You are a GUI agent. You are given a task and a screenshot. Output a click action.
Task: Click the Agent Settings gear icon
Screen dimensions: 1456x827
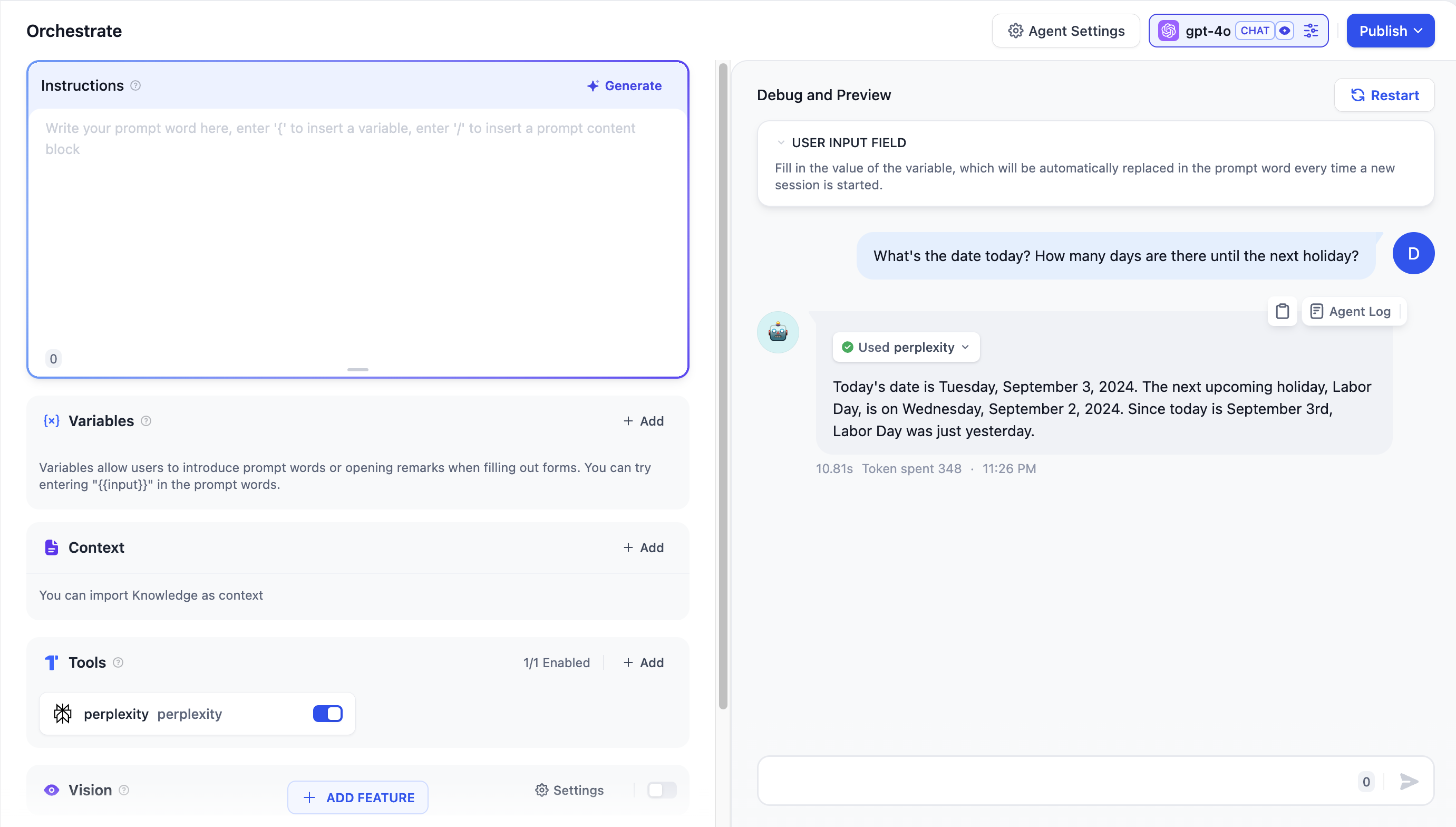[x=1015, y=31]
